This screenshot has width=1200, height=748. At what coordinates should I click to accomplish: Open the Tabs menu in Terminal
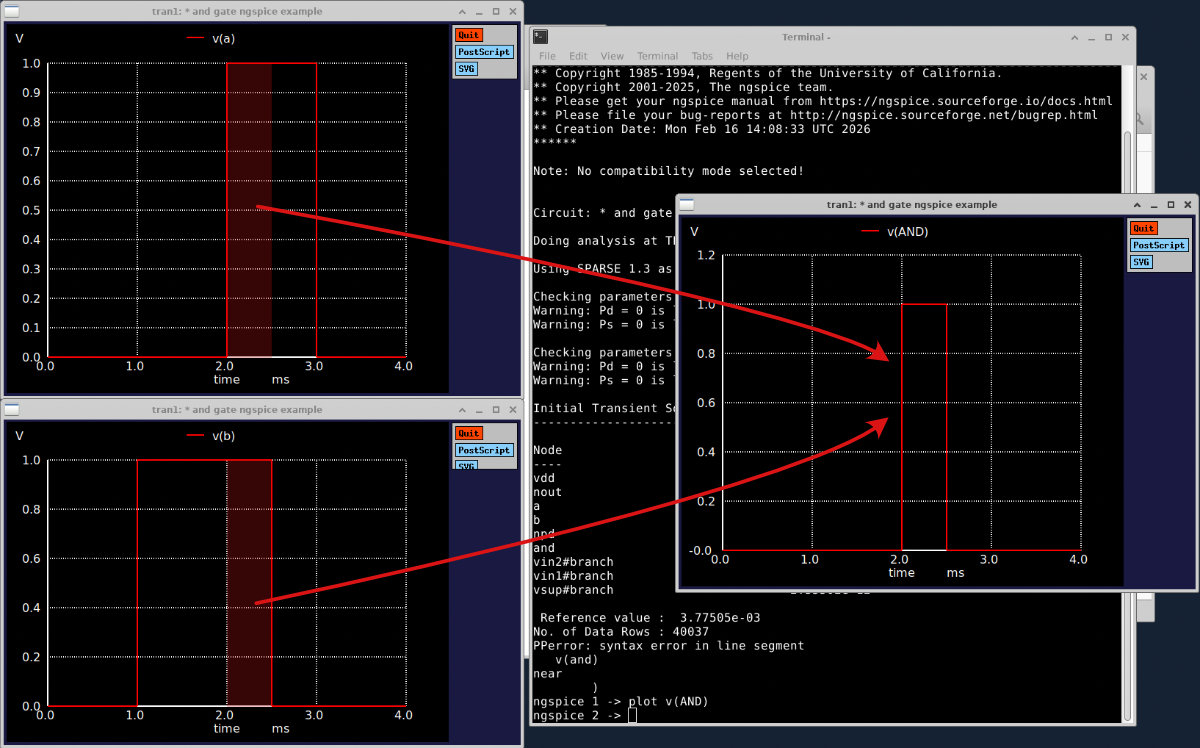pyautogui.click(x=702, y=56)
